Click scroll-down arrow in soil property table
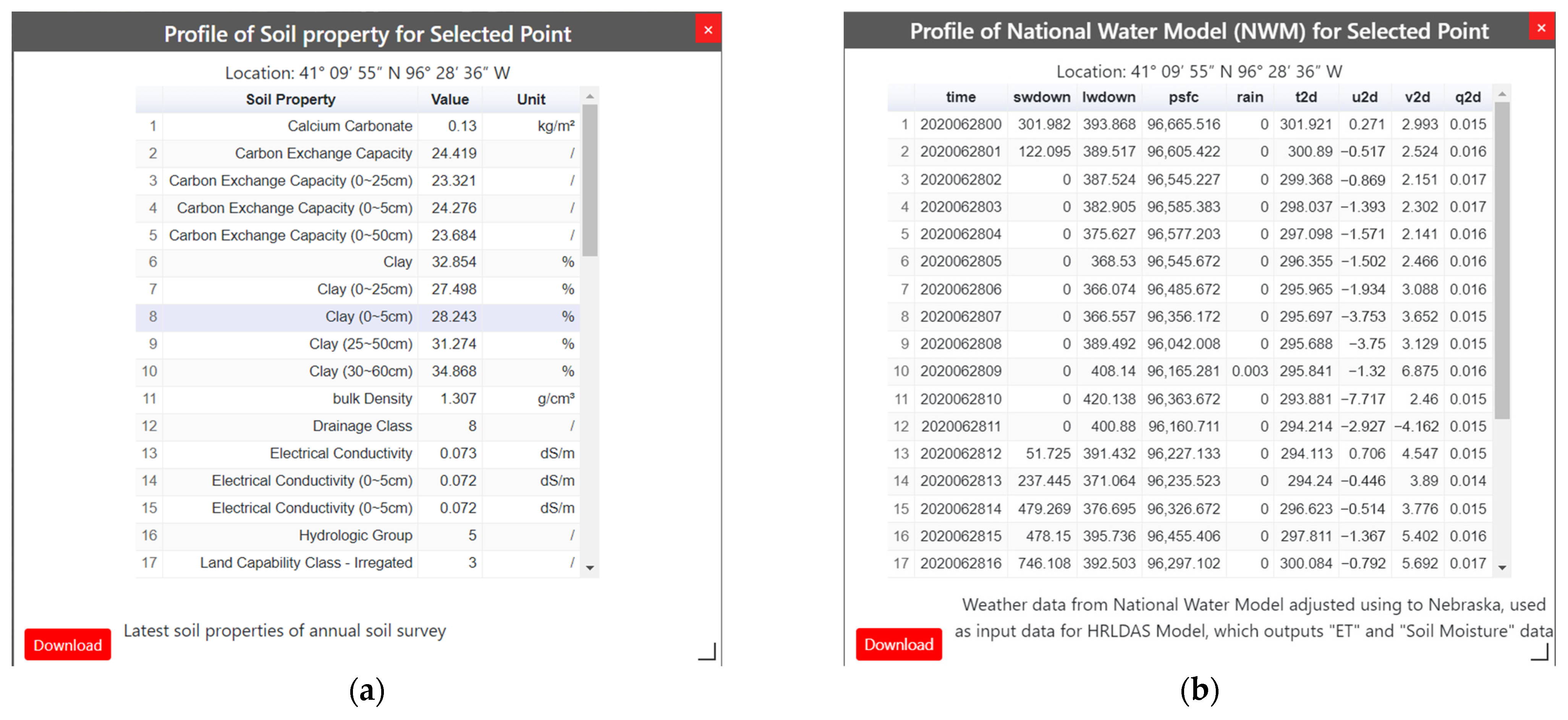 pos(589,567)
